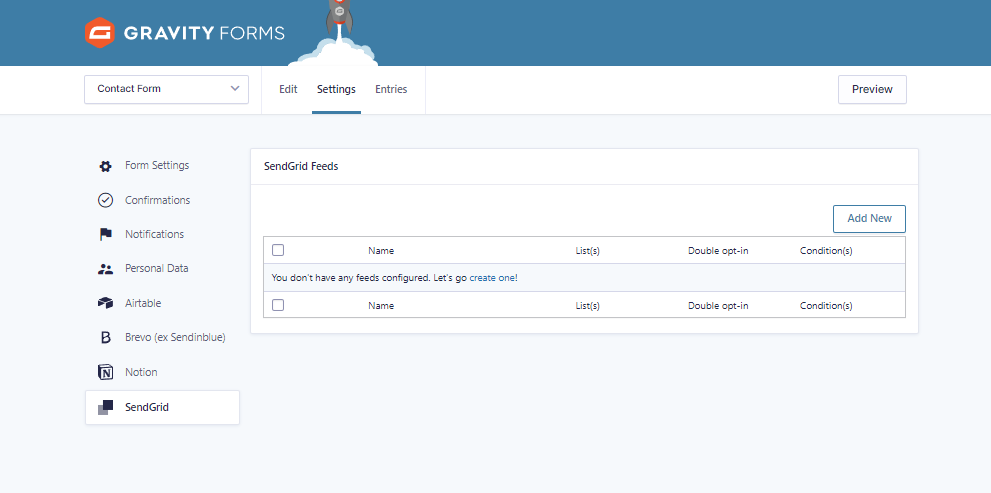Click the rocket illustration in header

(339, 16)
